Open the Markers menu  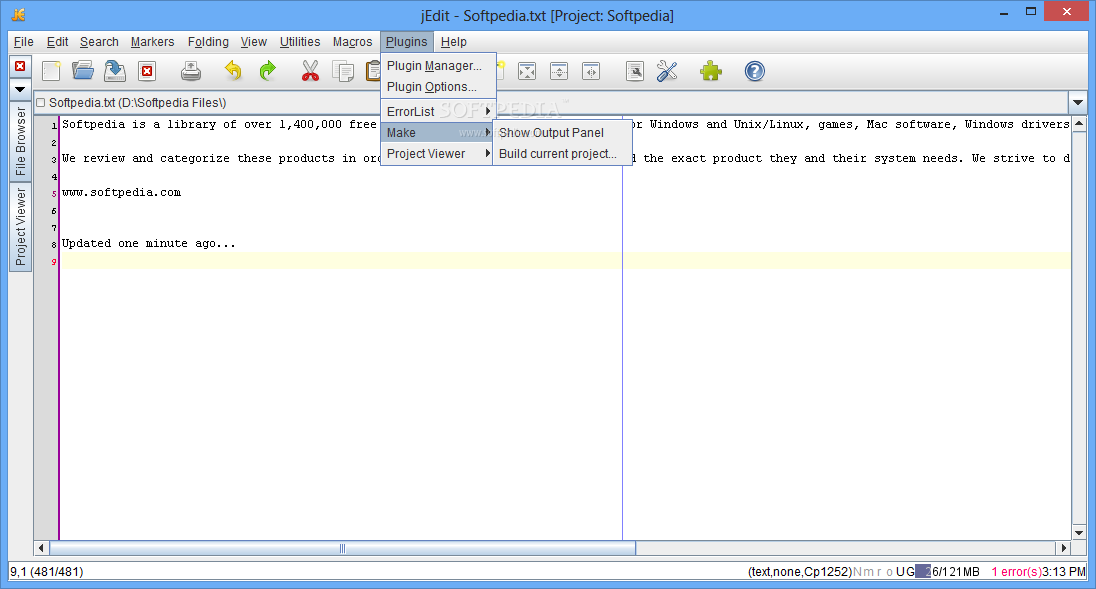[x=152, y=42]
